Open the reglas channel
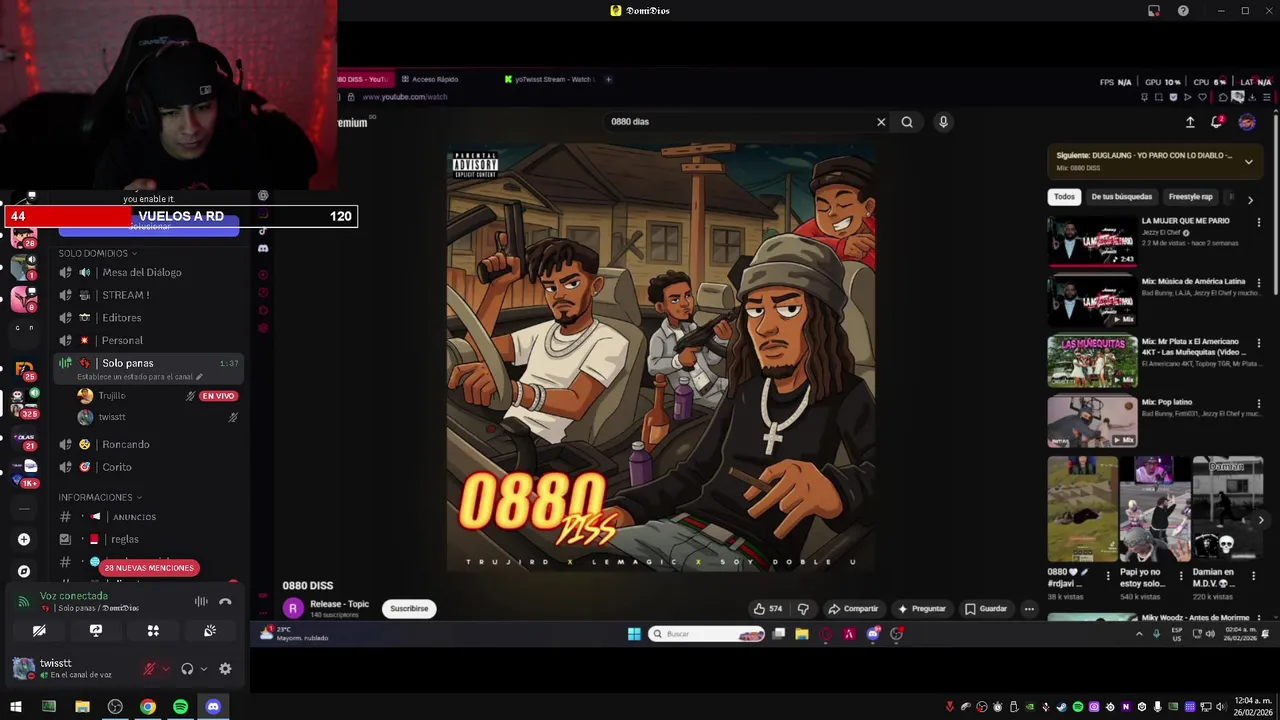 point(148,539)
